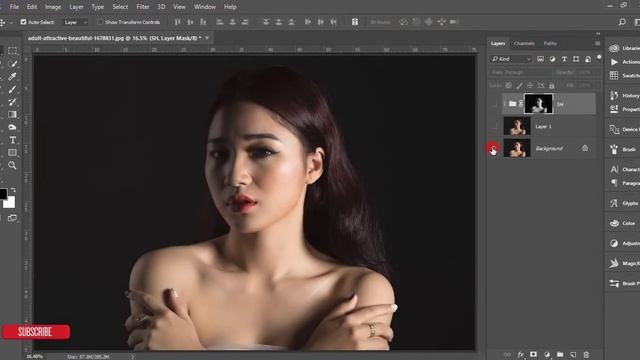
Task: Open the History panel button
Action: 624,96
